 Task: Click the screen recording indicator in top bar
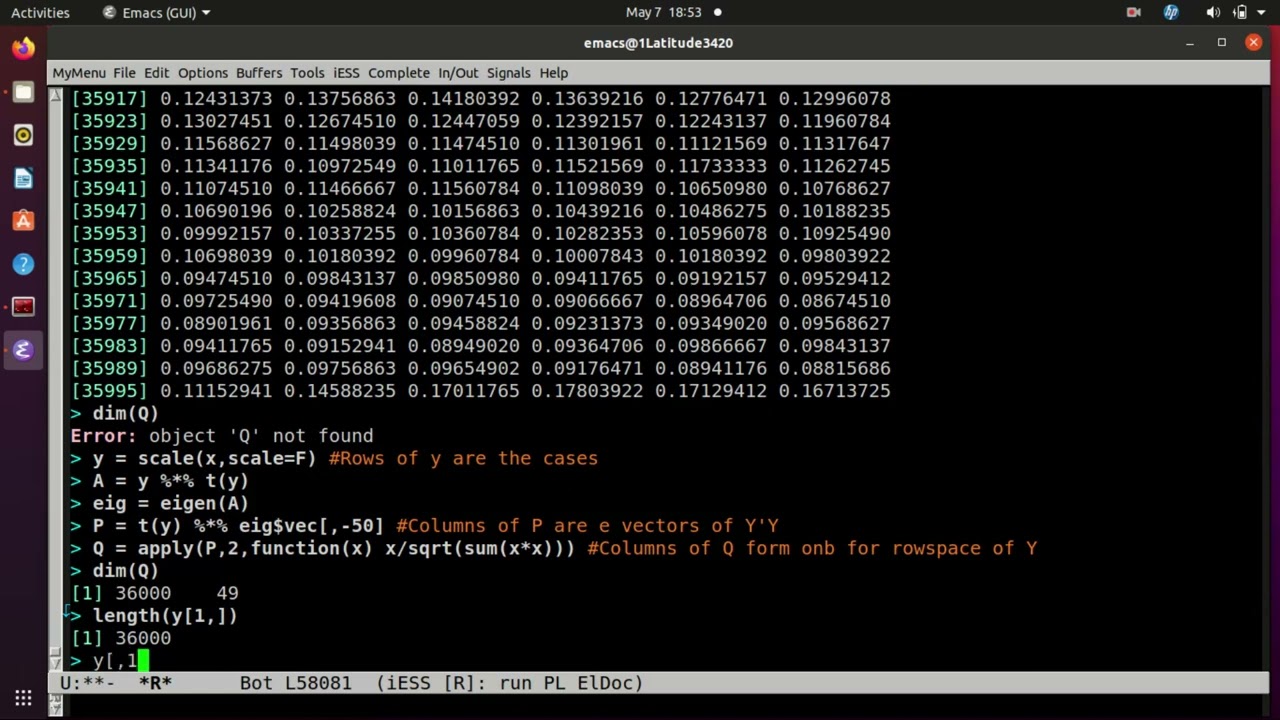[1133, 12]
